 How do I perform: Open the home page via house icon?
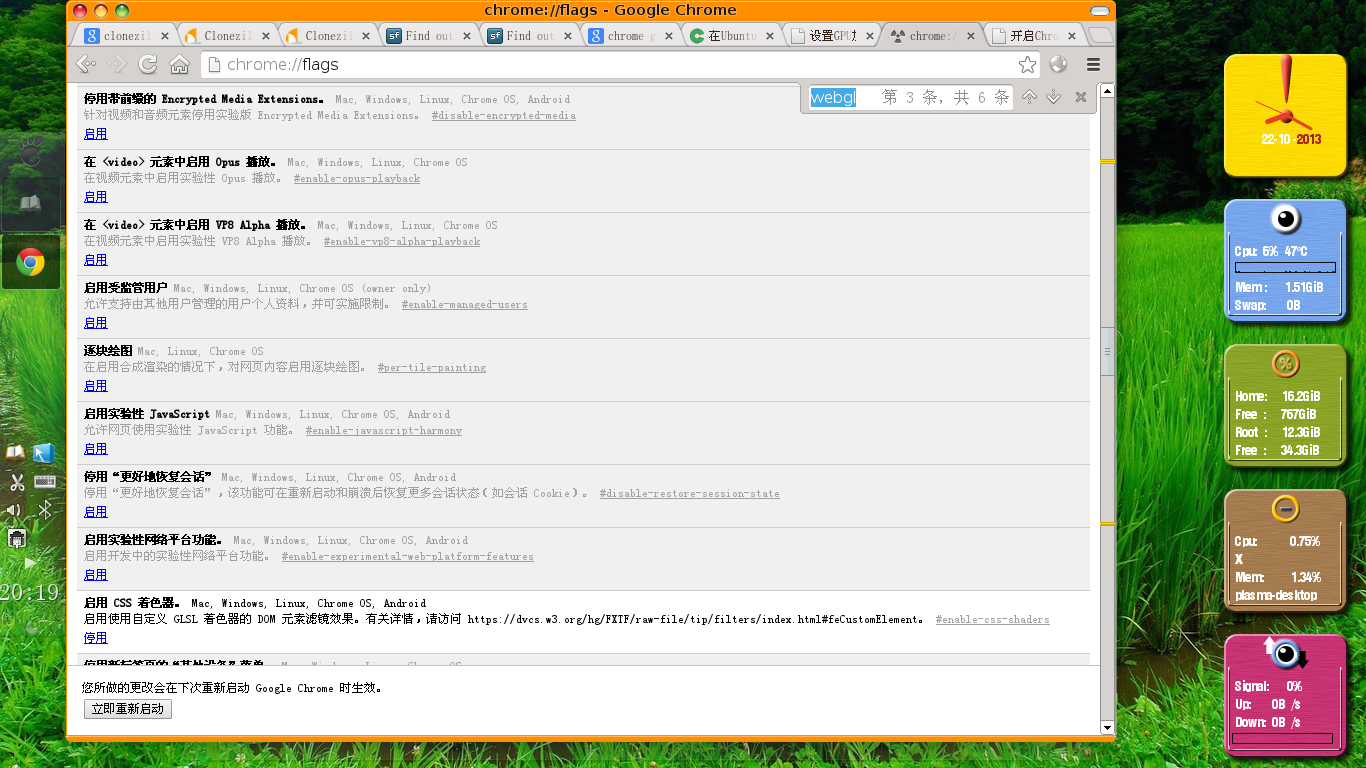coord(179,65)
